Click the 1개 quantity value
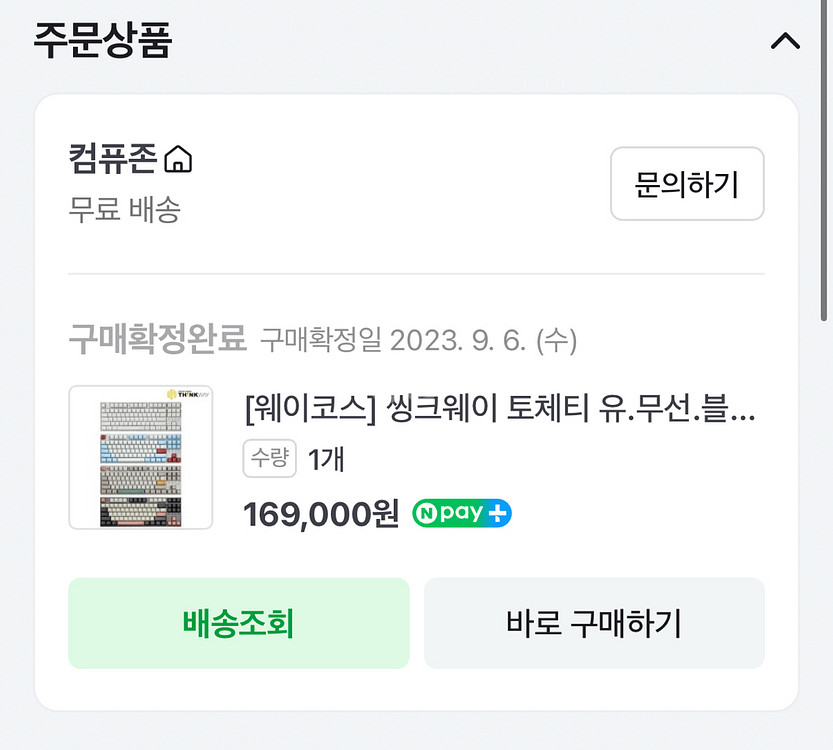This screenshot has width=833, height=750. tap(323, 459)
